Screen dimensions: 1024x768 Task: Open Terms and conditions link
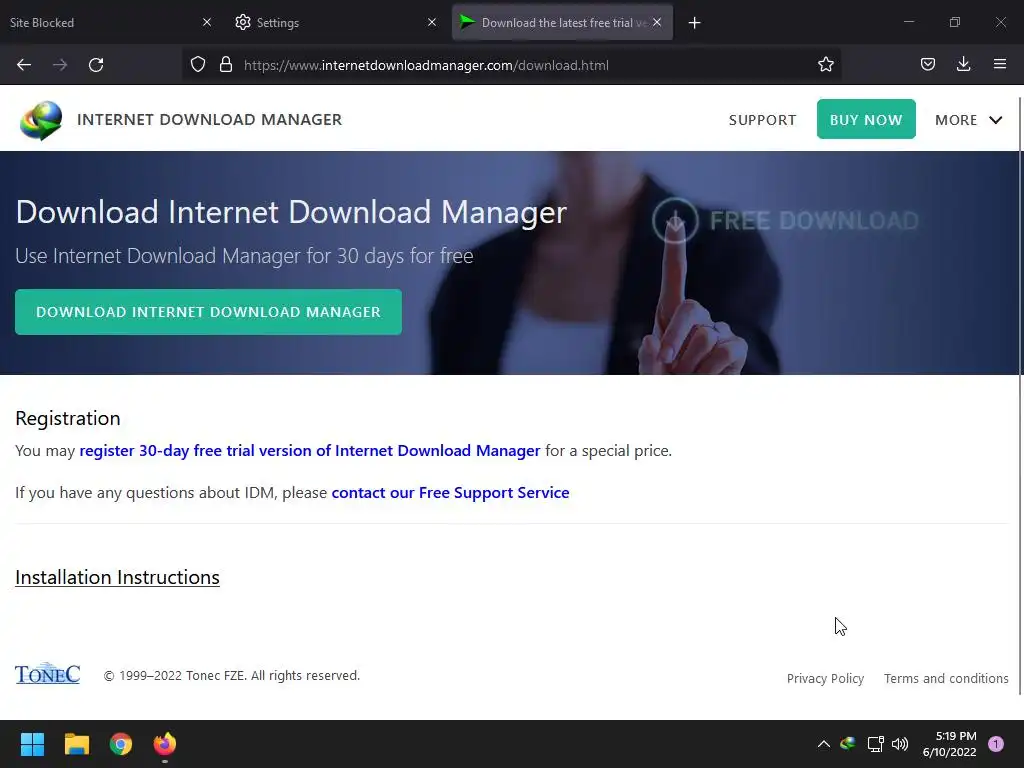946,679
